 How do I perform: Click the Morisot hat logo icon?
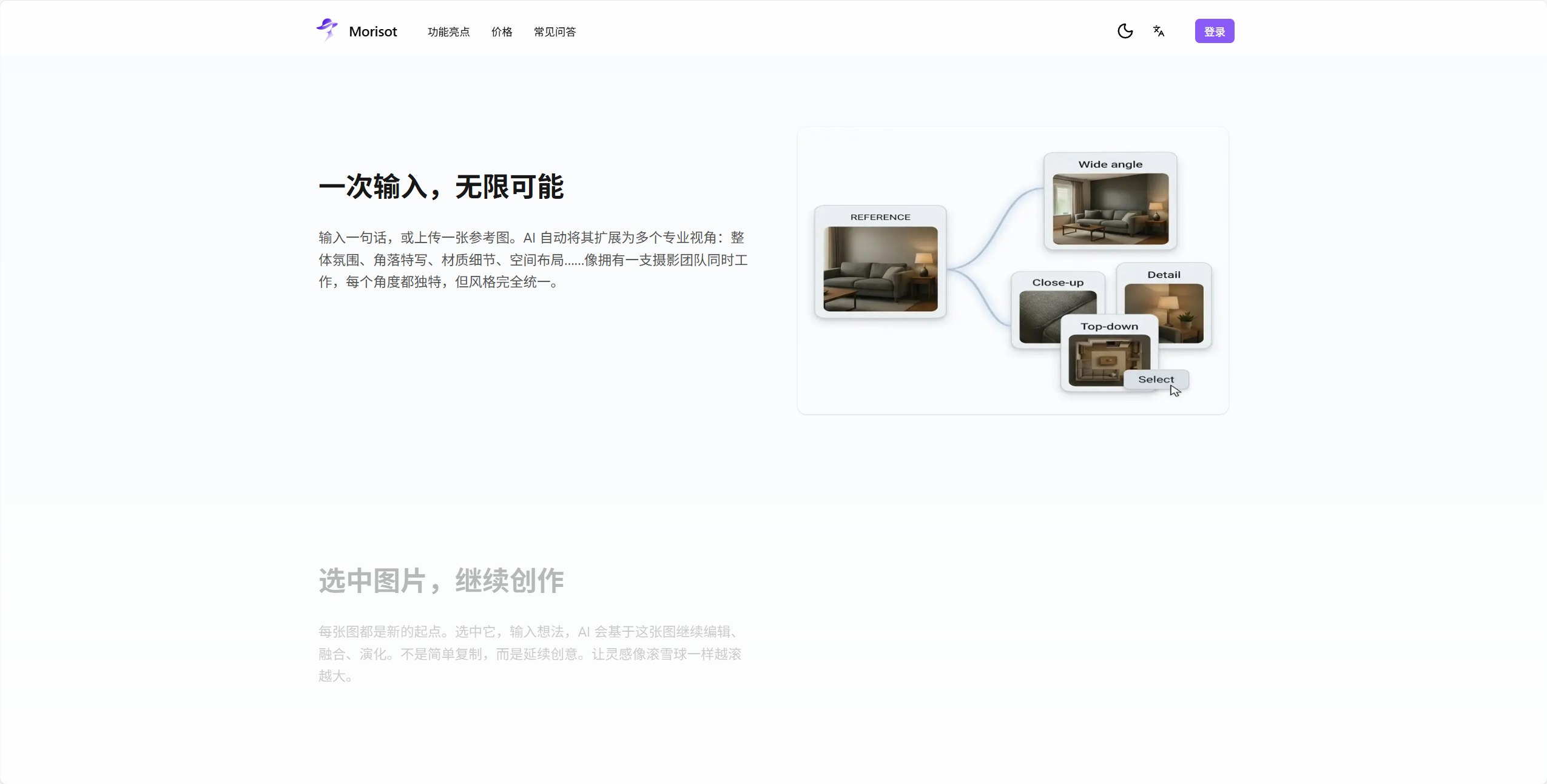327,30
